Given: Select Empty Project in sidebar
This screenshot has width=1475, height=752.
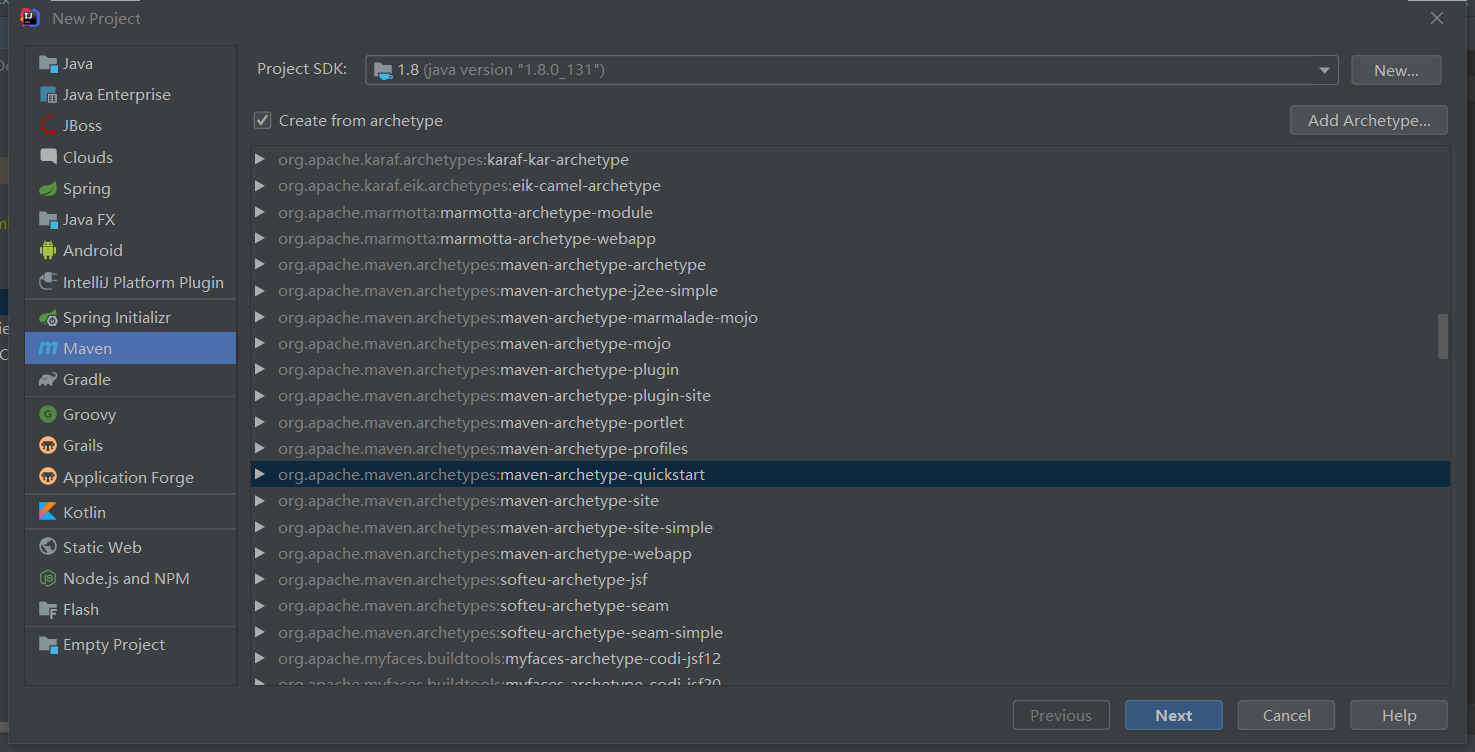Looking at the screenshot, I should click(113, 645).
